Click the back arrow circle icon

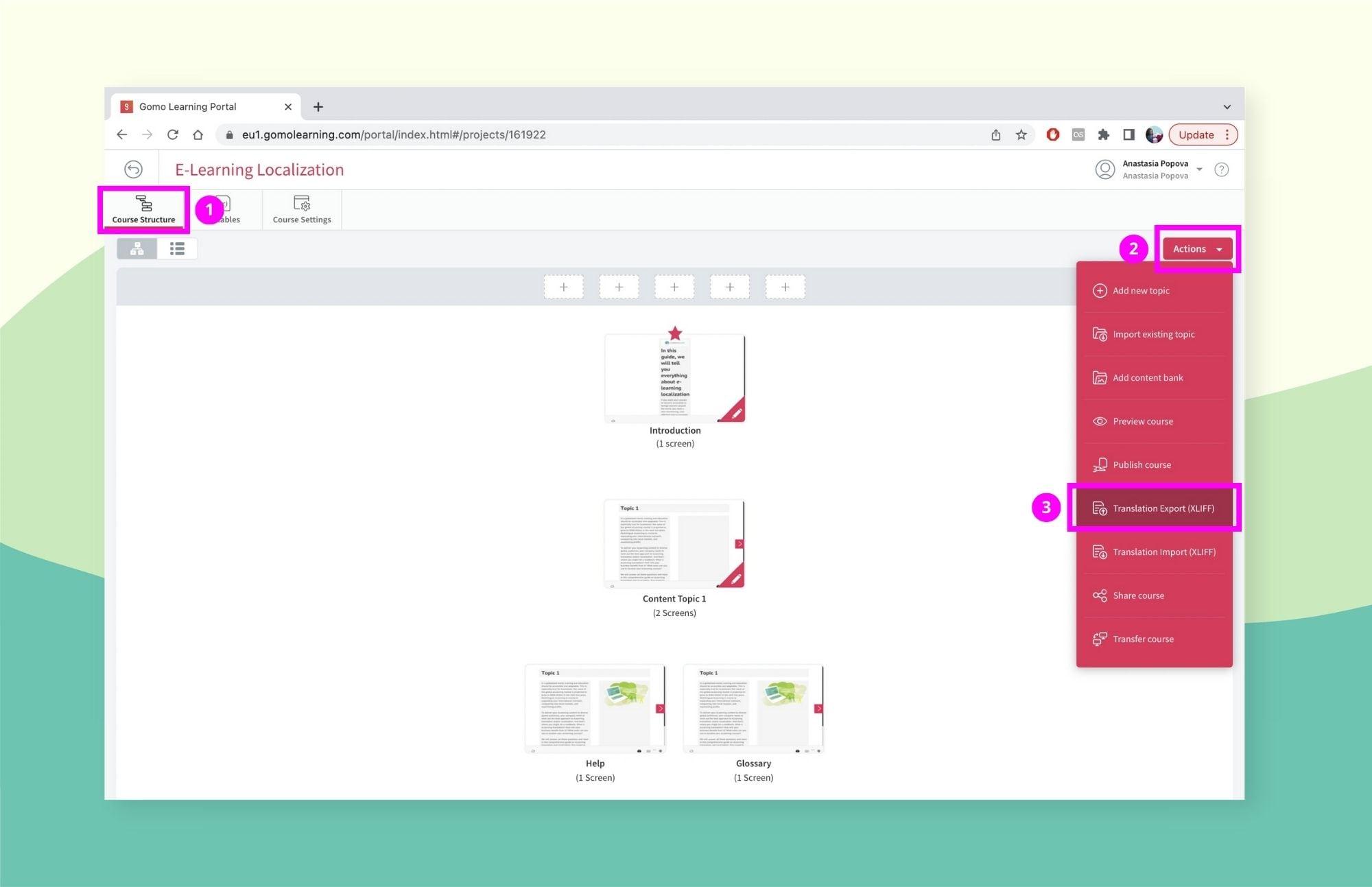(x=134, y=169)
